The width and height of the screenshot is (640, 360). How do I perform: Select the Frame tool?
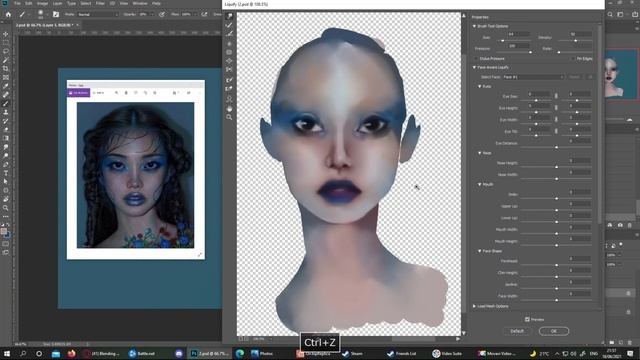(x=6, y=78)
